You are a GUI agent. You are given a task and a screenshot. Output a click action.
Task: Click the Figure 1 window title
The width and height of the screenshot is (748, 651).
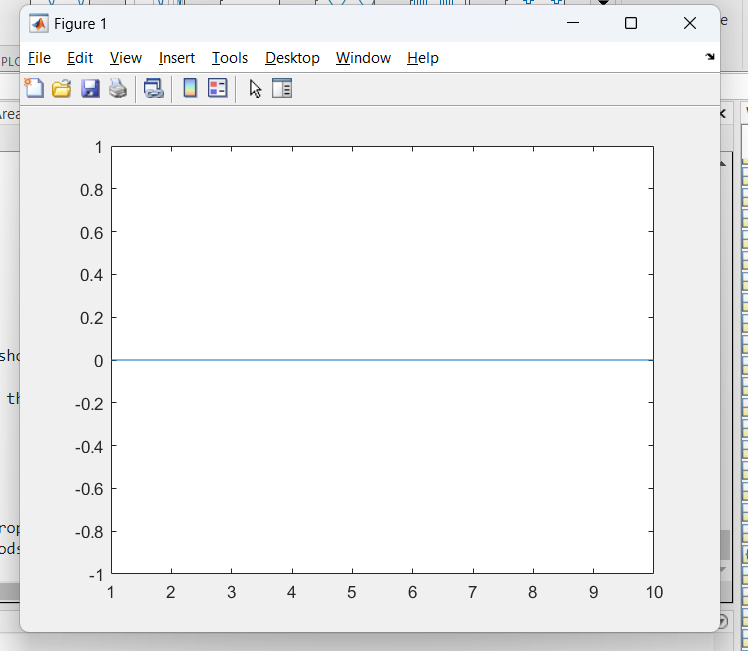pyautogui.click(x=80, y=24)
